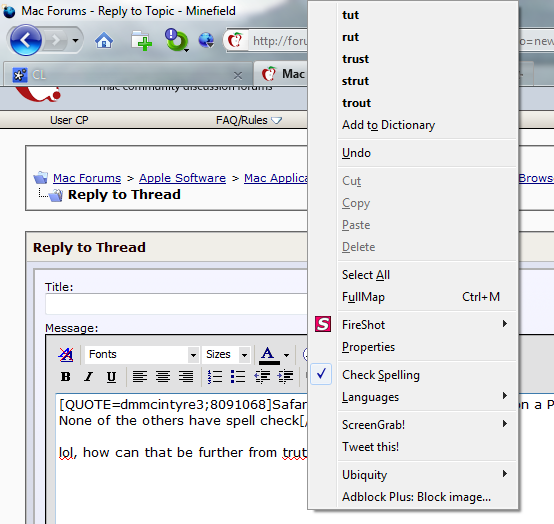Click the green reload icon with alert badge
554x524 pixels.
click(176, 40)
